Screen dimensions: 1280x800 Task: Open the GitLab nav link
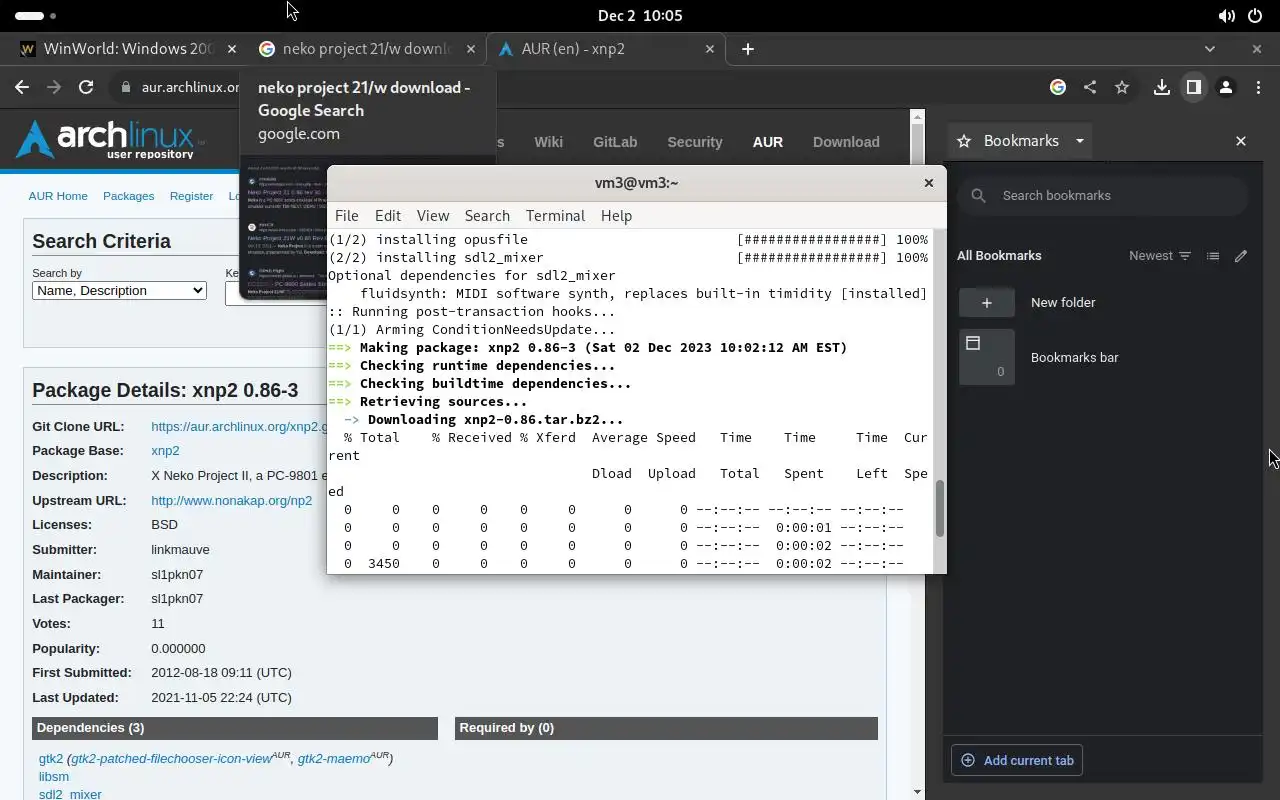click(x=615, y=142)
